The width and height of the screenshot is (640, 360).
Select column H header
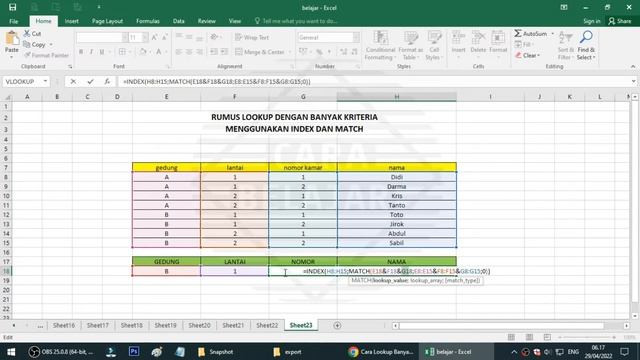[397, 97]
